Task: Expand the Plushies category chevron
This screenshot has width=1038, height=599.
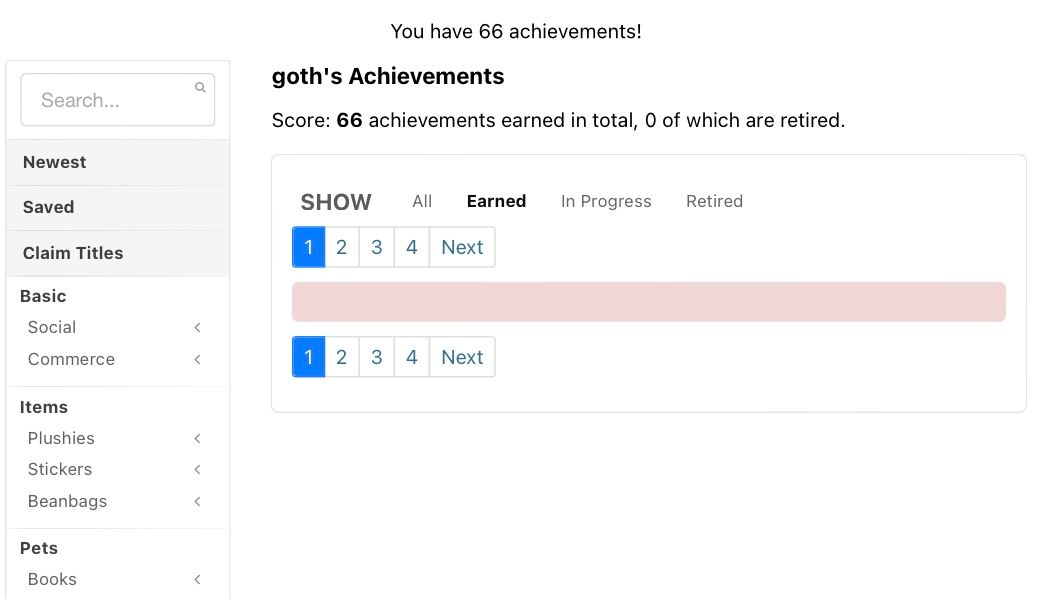Action: click(198, 438)
